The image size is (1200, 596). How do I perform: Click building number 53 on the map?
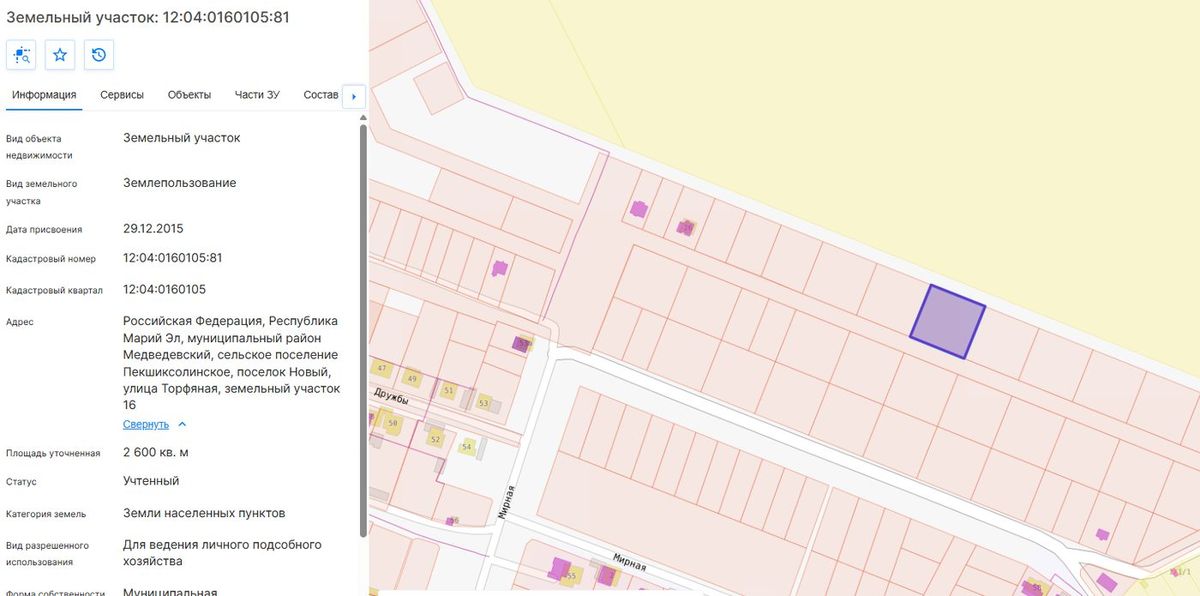pos(484,403)
